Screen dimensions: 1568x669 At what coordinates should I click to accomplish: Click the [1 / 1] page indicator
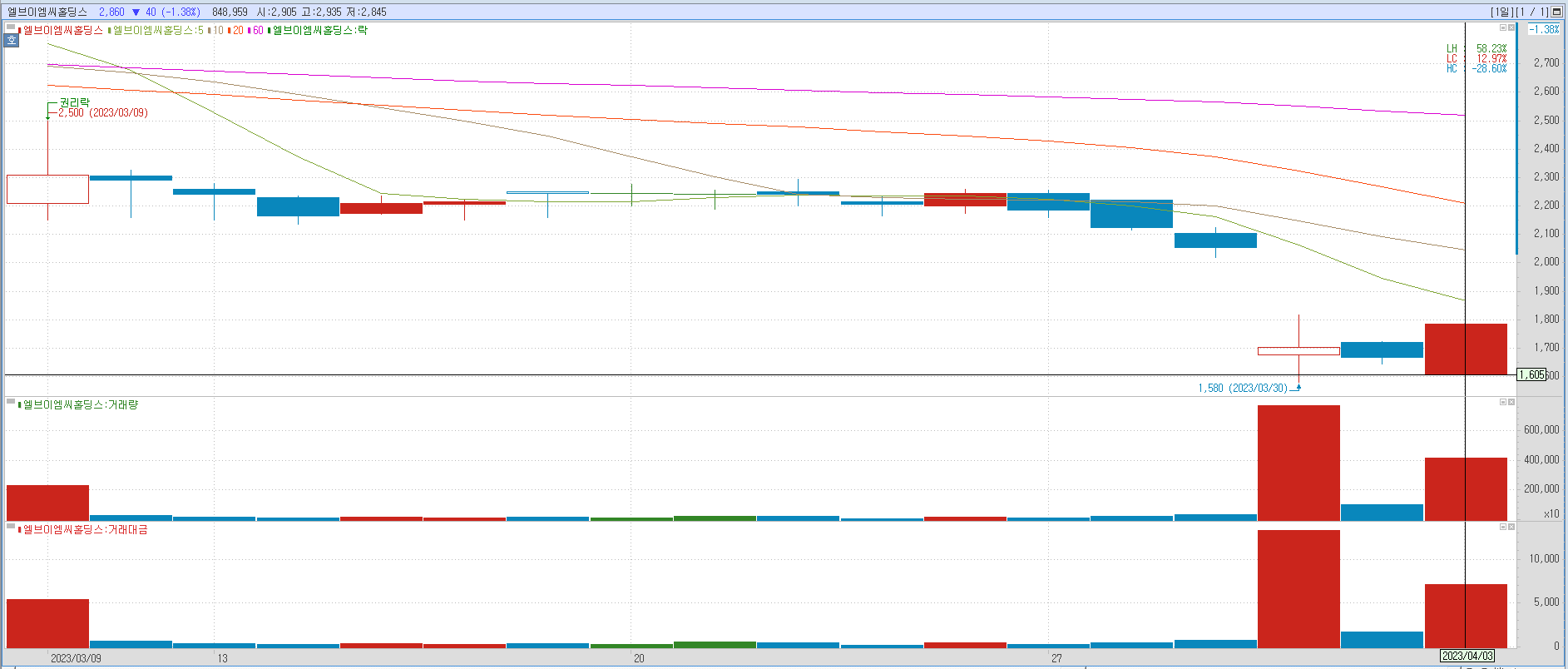1531,12
